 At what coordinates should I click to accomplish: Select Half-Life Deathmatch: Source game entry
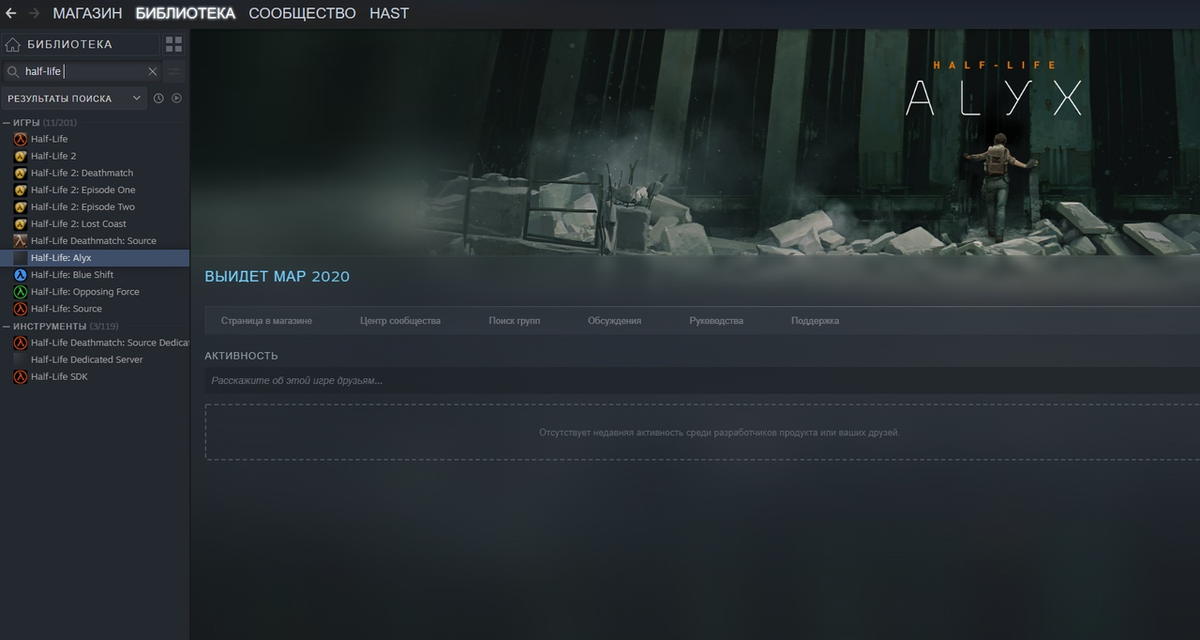pyautogui.click(x=95, y=241)
